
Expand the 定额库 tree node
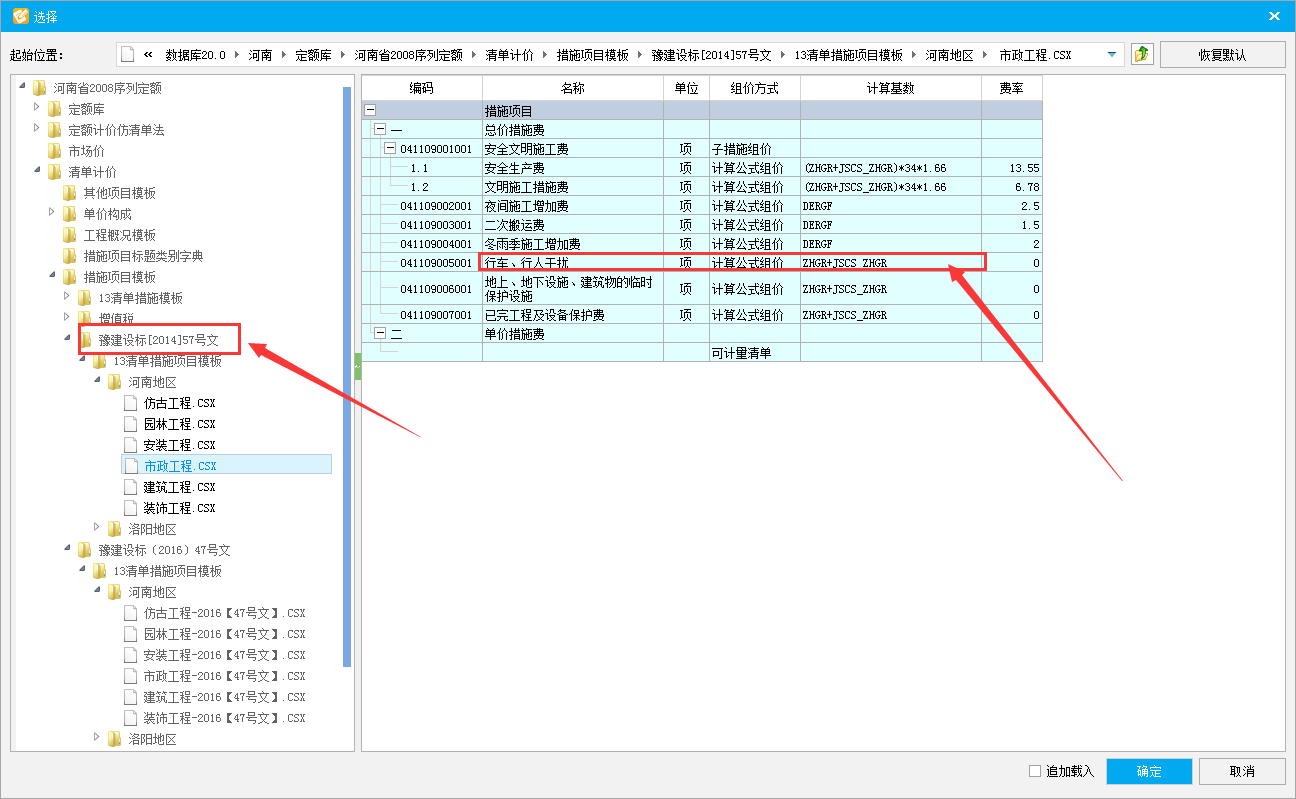point(38,108)
